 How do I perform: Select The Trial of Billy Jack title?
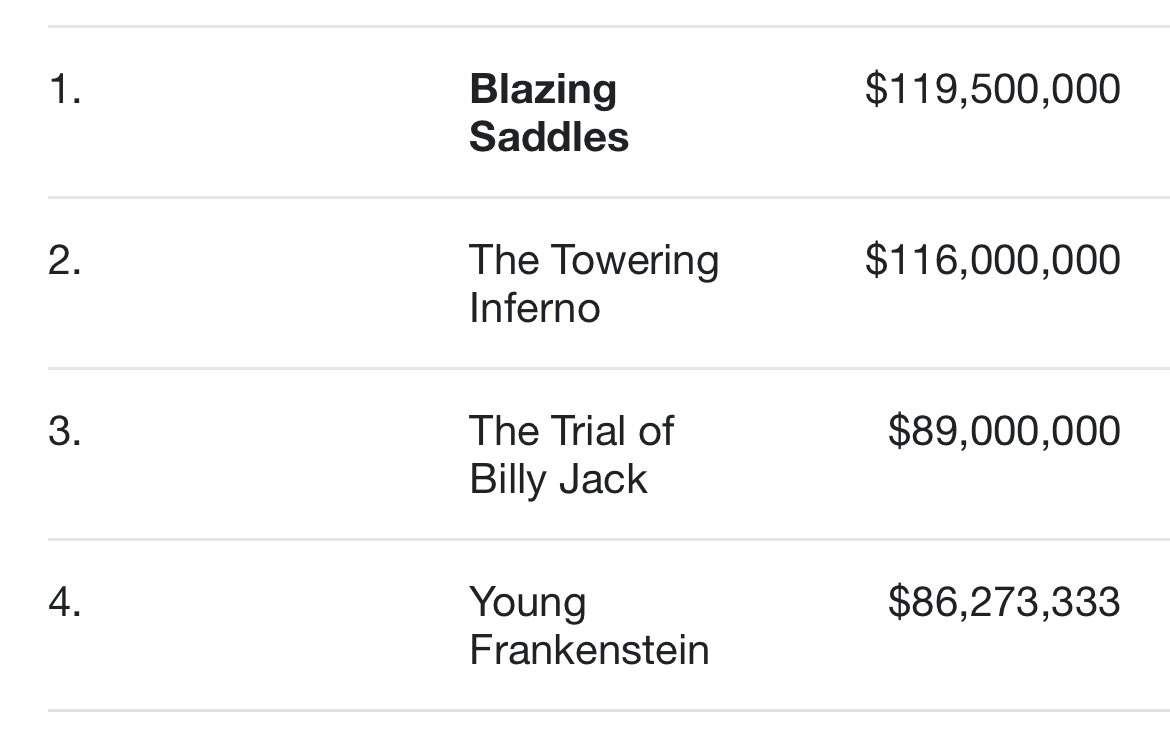[571, 455]
